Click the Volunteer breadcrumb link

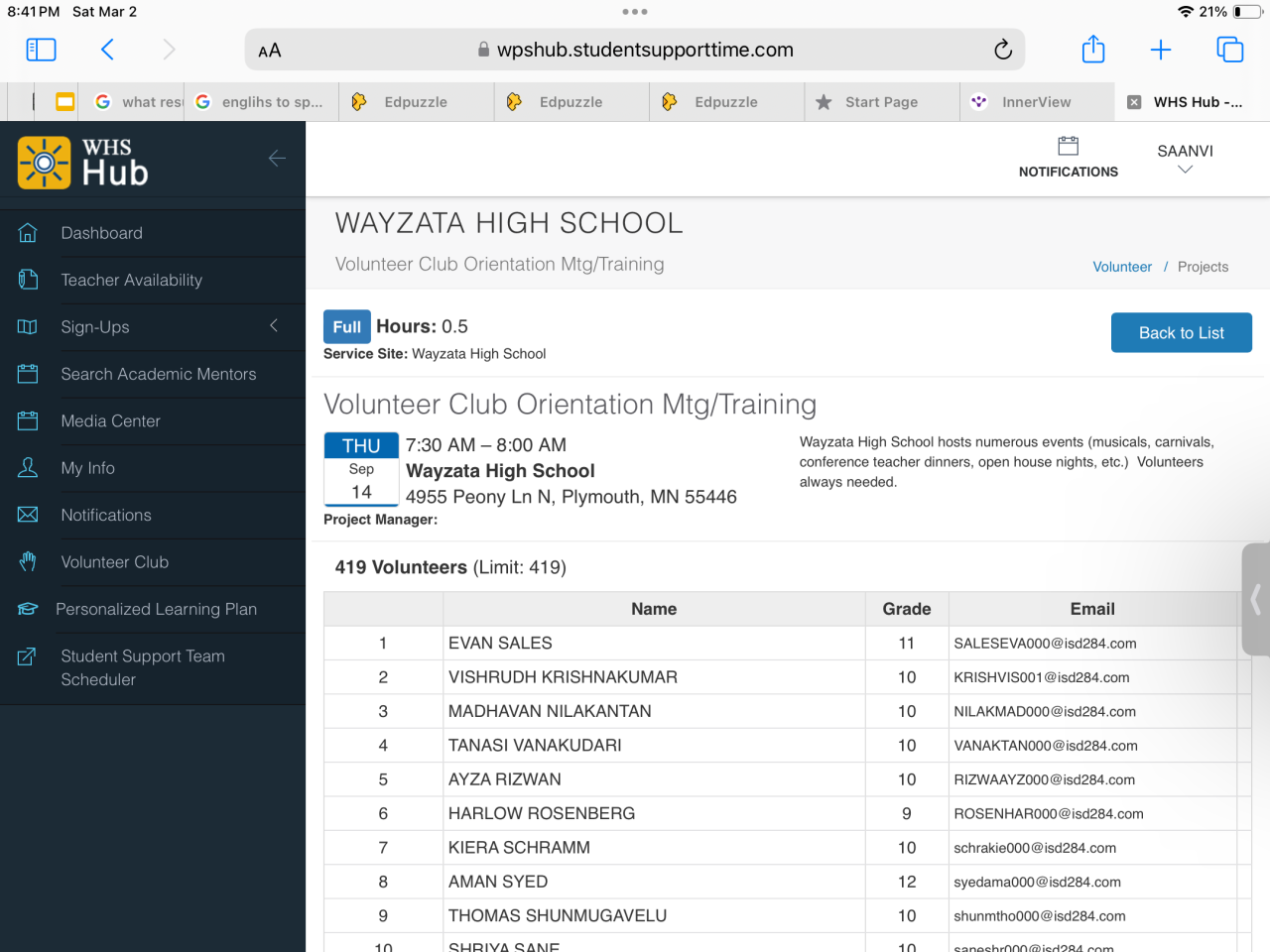(x=1121, y=267)
